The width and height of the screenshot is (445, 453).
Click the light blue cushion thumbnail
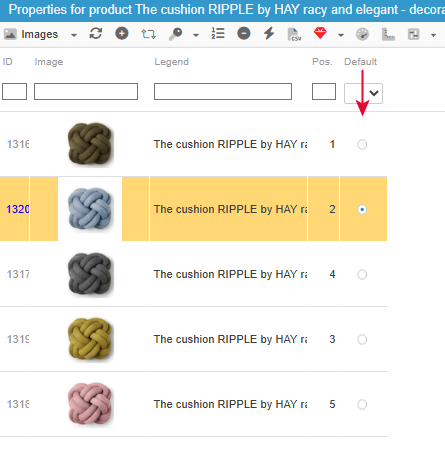[x=90, y=209]
